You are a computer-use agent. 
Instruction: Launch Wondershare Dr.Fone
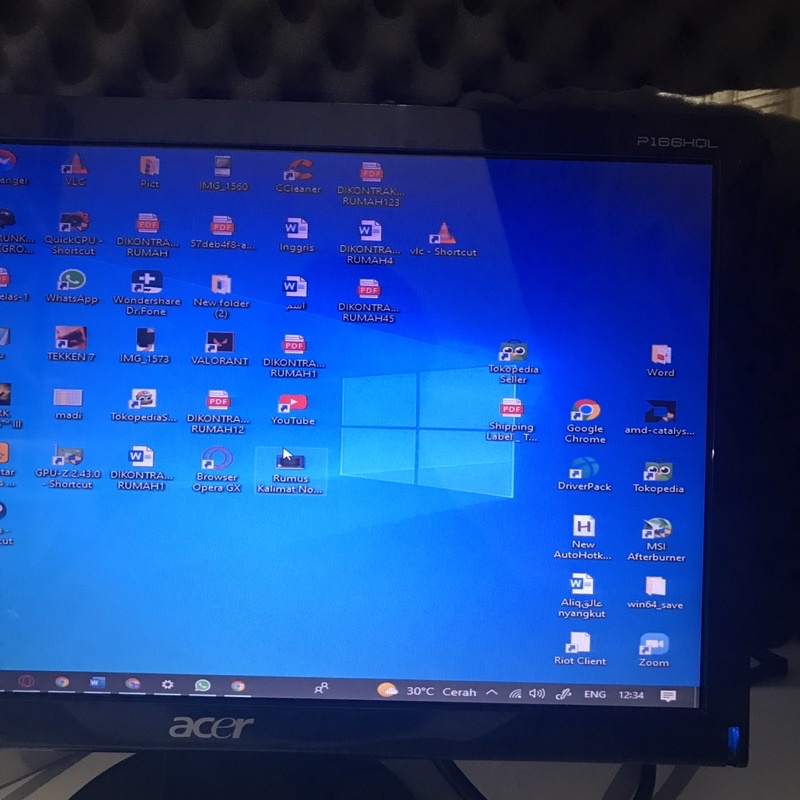coord(146,293)
